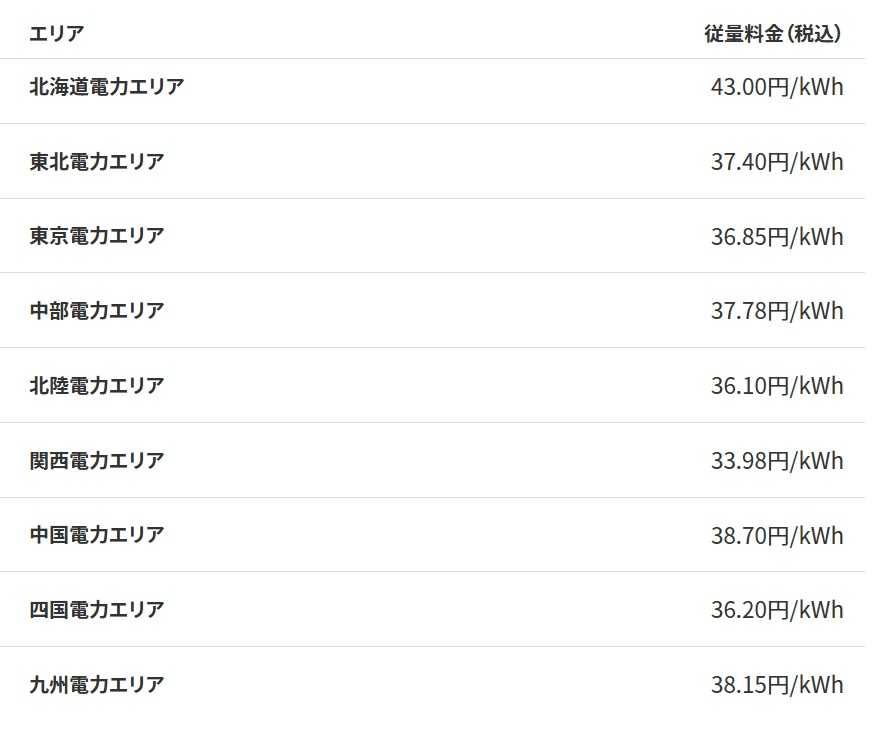The height and width of the screenshot is (733, 876).
Task: Select the 関西電力エリア row label
Action: [x=97, y=460]
